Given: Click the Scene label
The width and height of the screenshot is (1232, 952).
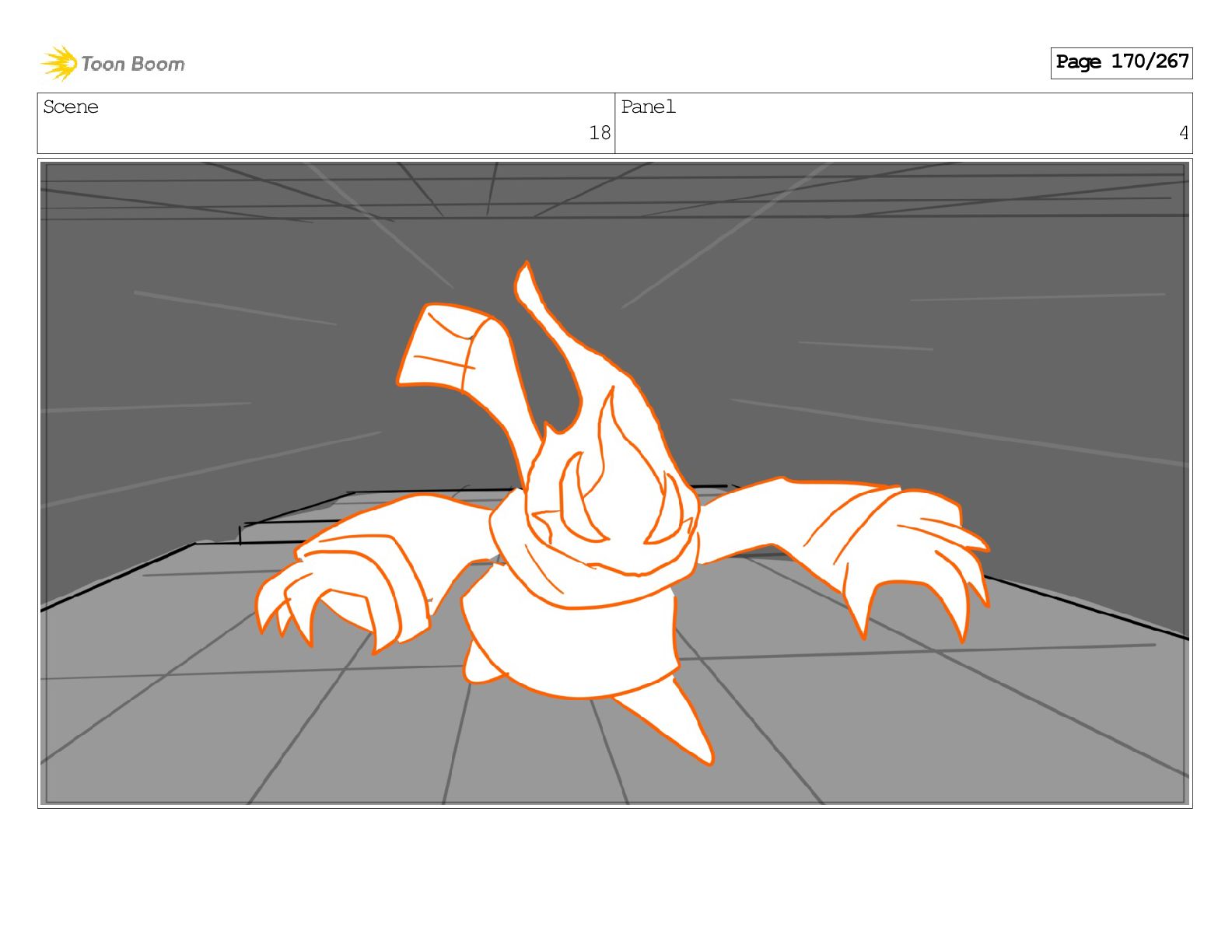Looking at the screenshot, I should pos(71,107).
